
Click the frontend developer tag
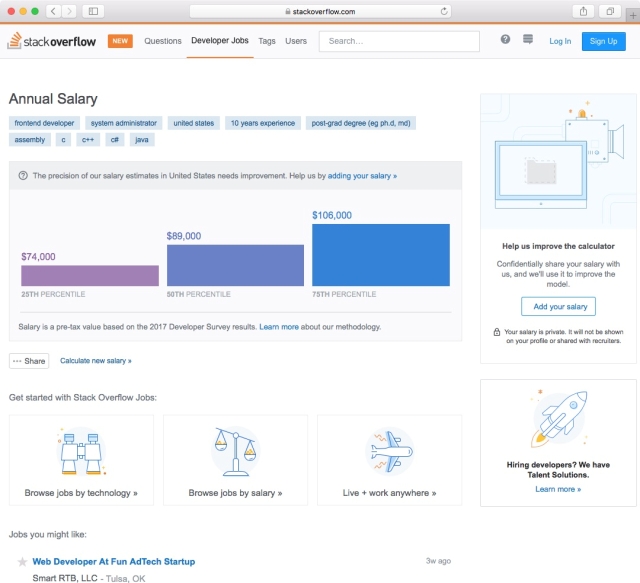(44, 123)
